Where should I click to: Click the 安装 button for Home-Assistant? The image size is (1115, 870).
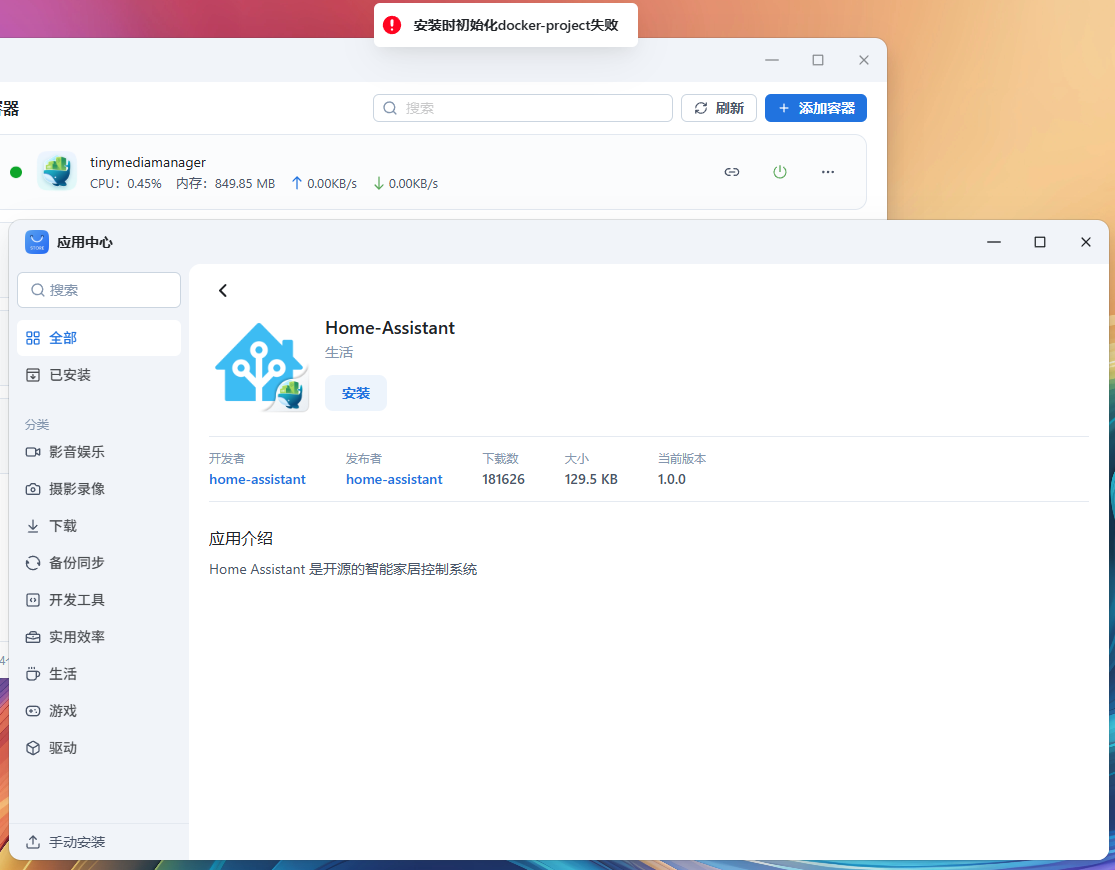tap(356, 393)
